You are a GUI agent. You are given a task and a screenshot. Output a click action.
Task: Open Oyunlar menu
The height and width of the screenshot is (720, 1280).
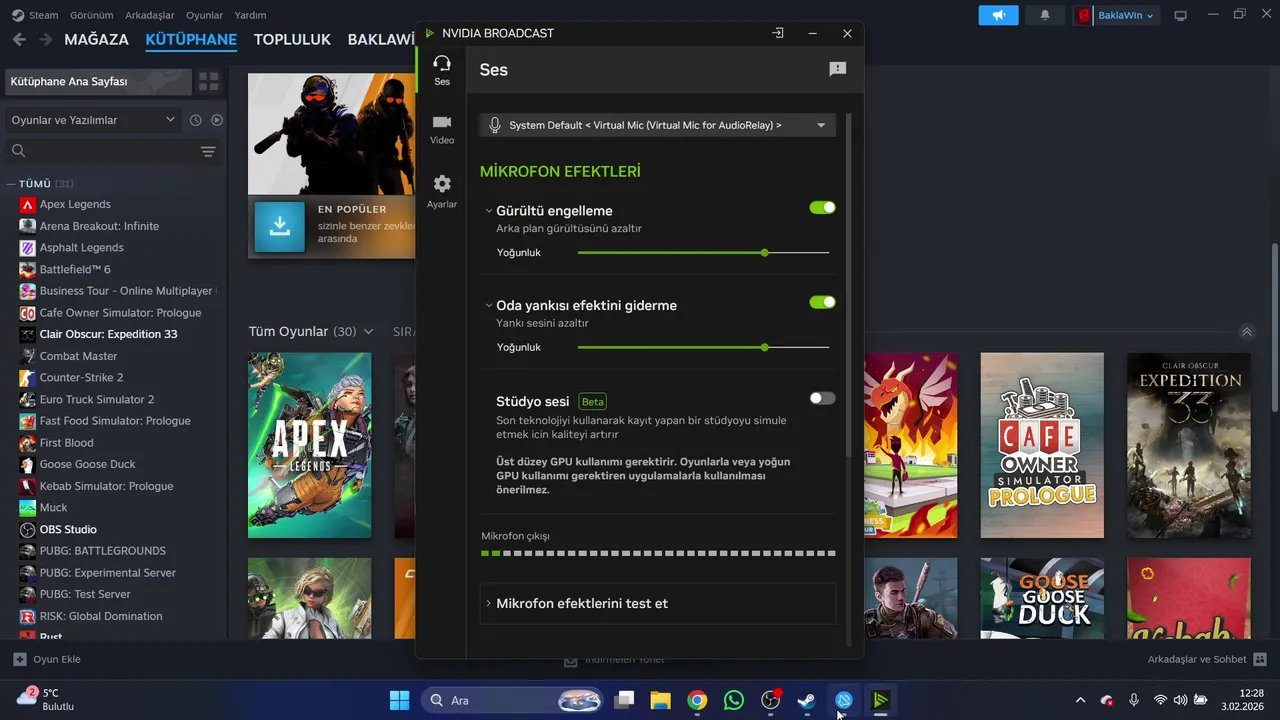click(204, 15)
